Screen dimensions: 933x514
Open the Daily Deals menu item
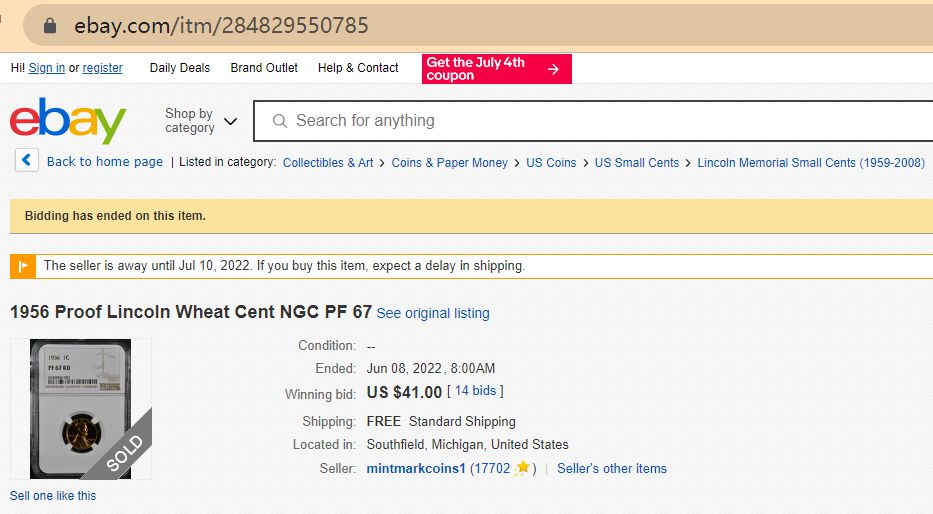pyautogui.click(x=180, y=68)
